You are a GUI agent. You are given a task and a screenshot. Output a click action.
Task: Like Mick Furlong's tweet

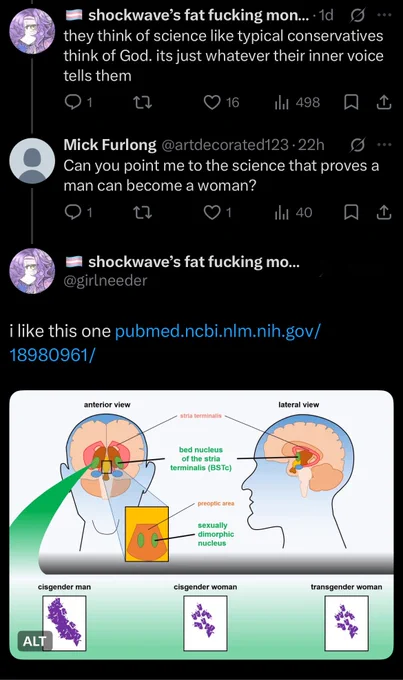tap(217, 212)
